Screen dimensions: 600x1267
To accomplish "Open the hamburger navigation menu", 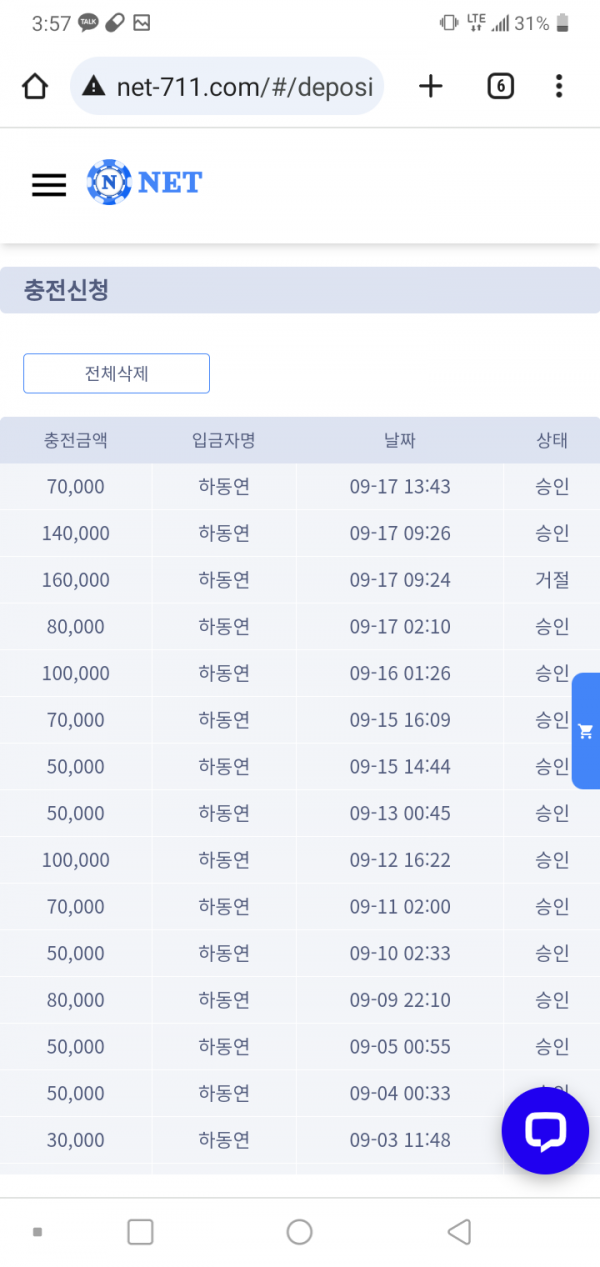I will point(48,185).
